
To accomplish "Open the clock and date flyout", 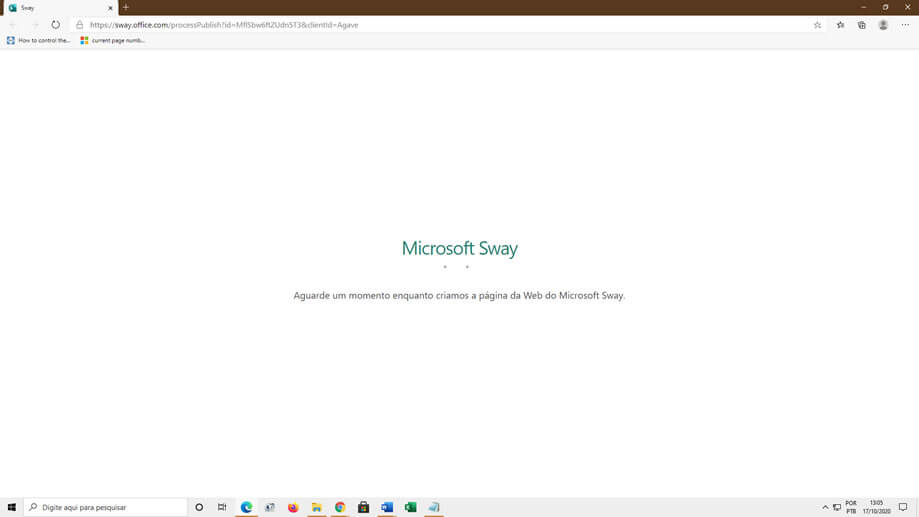I will [x=876, y=507].
